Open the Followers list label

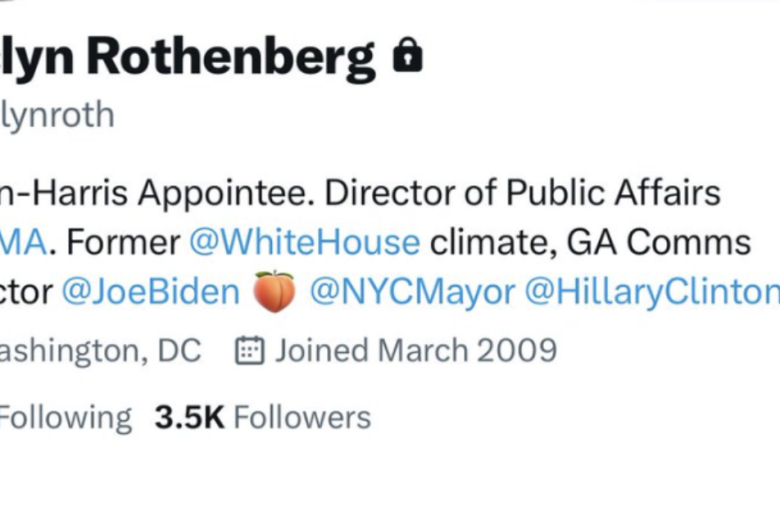[x=302, y=417]
